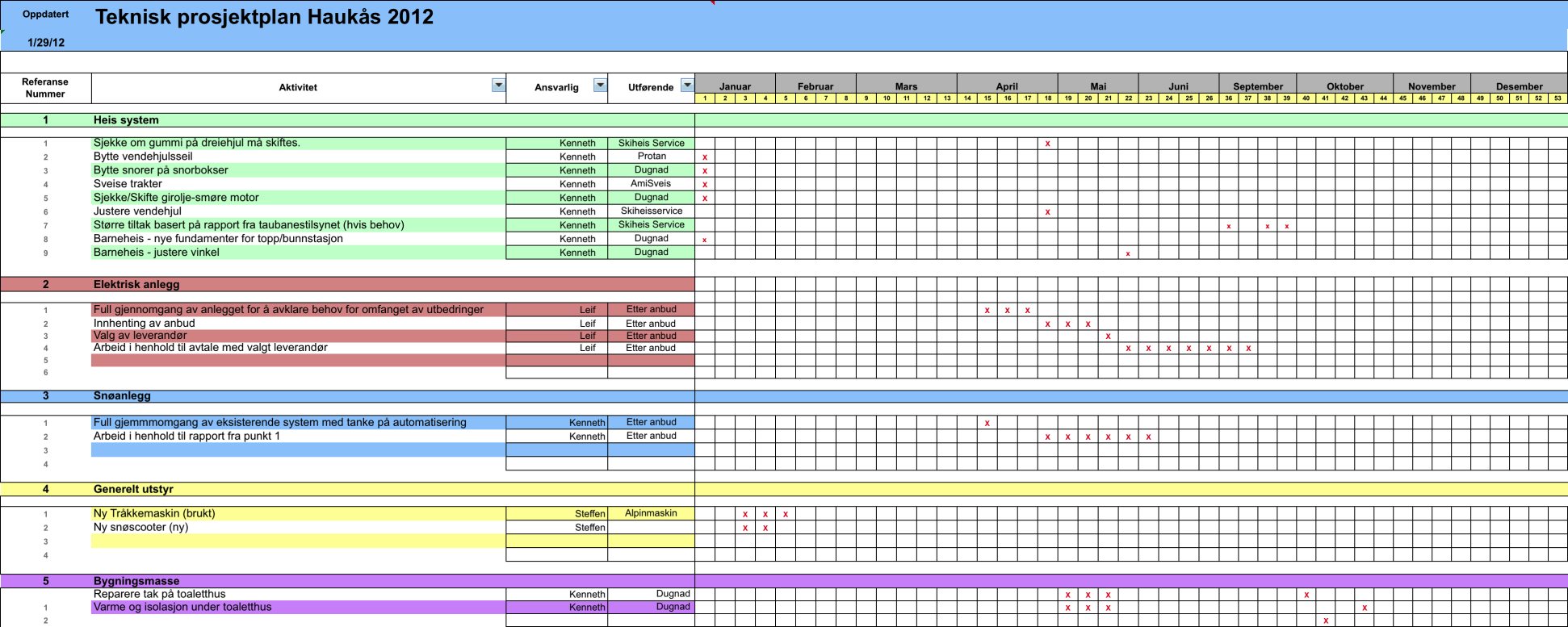
Task: Open the Utførende column filter dropdown
Action: pyautogui.click(x=687, y=86)
